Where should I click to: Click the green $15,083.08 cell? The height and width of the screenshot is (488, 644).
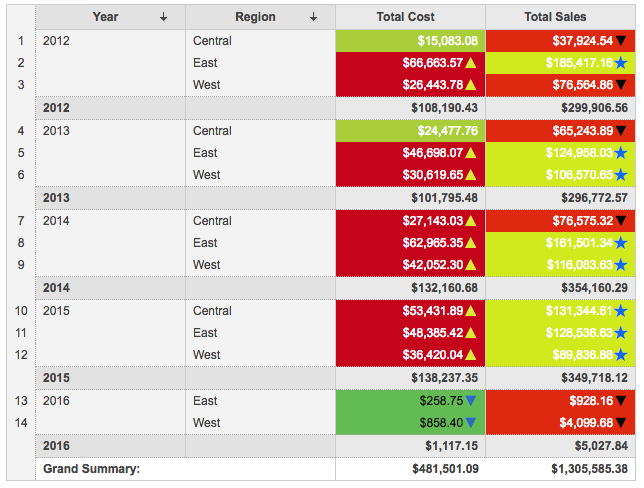(410, 41)
